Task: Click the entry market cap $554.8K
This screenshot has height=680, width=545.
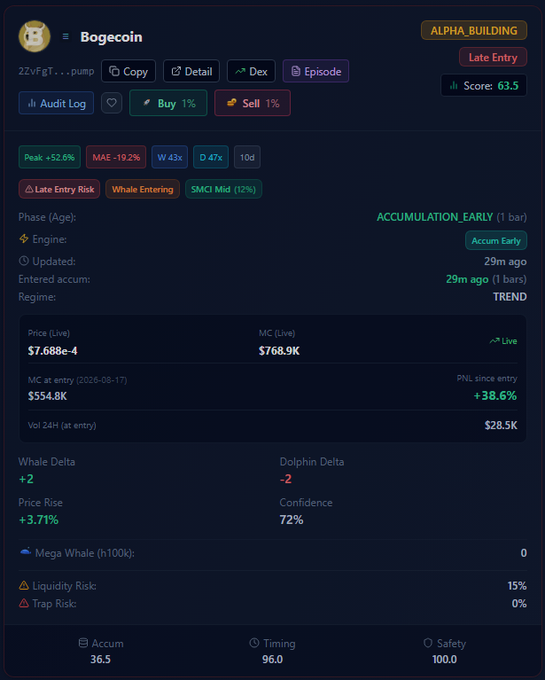Action: tap(47, 396)
